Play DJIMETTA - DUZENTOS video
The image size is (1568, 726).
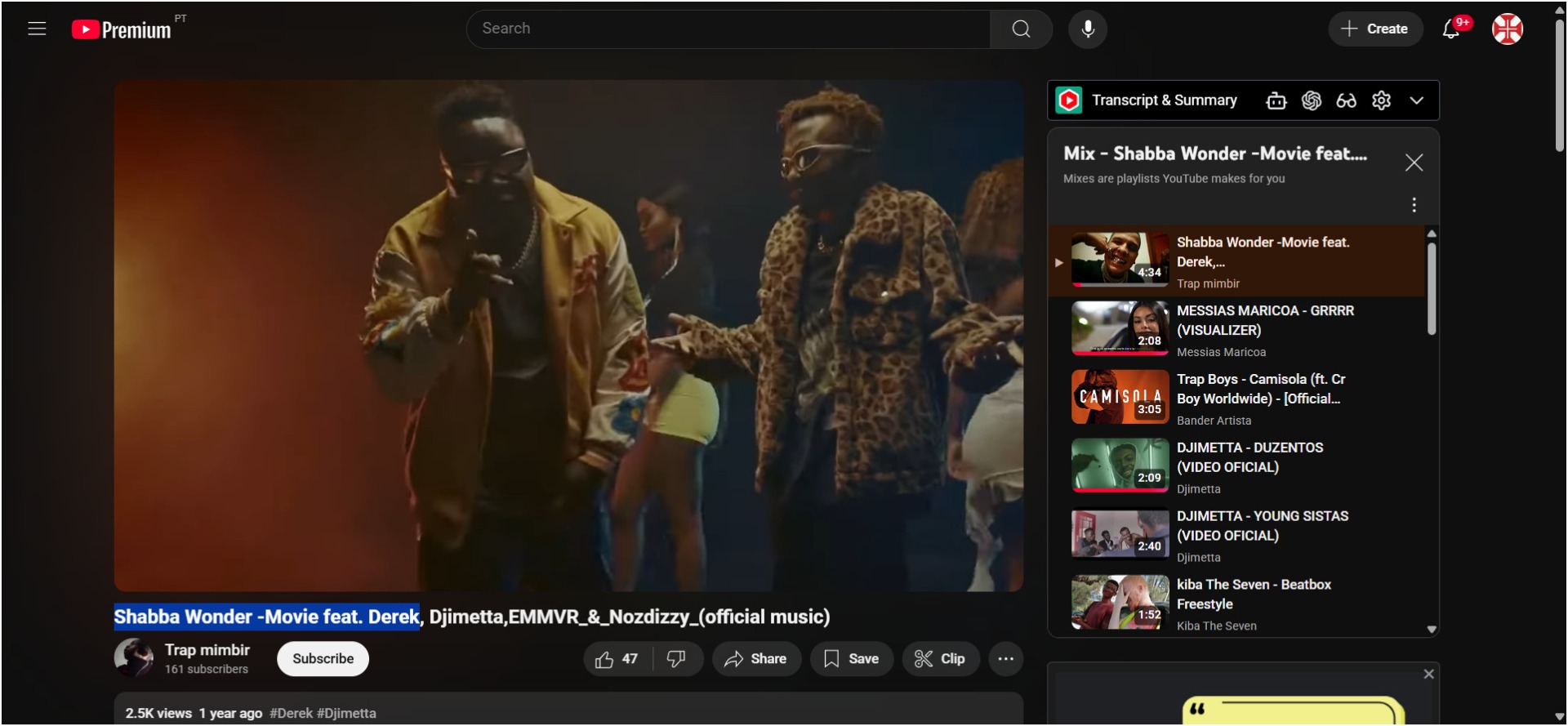(1236, 467)
